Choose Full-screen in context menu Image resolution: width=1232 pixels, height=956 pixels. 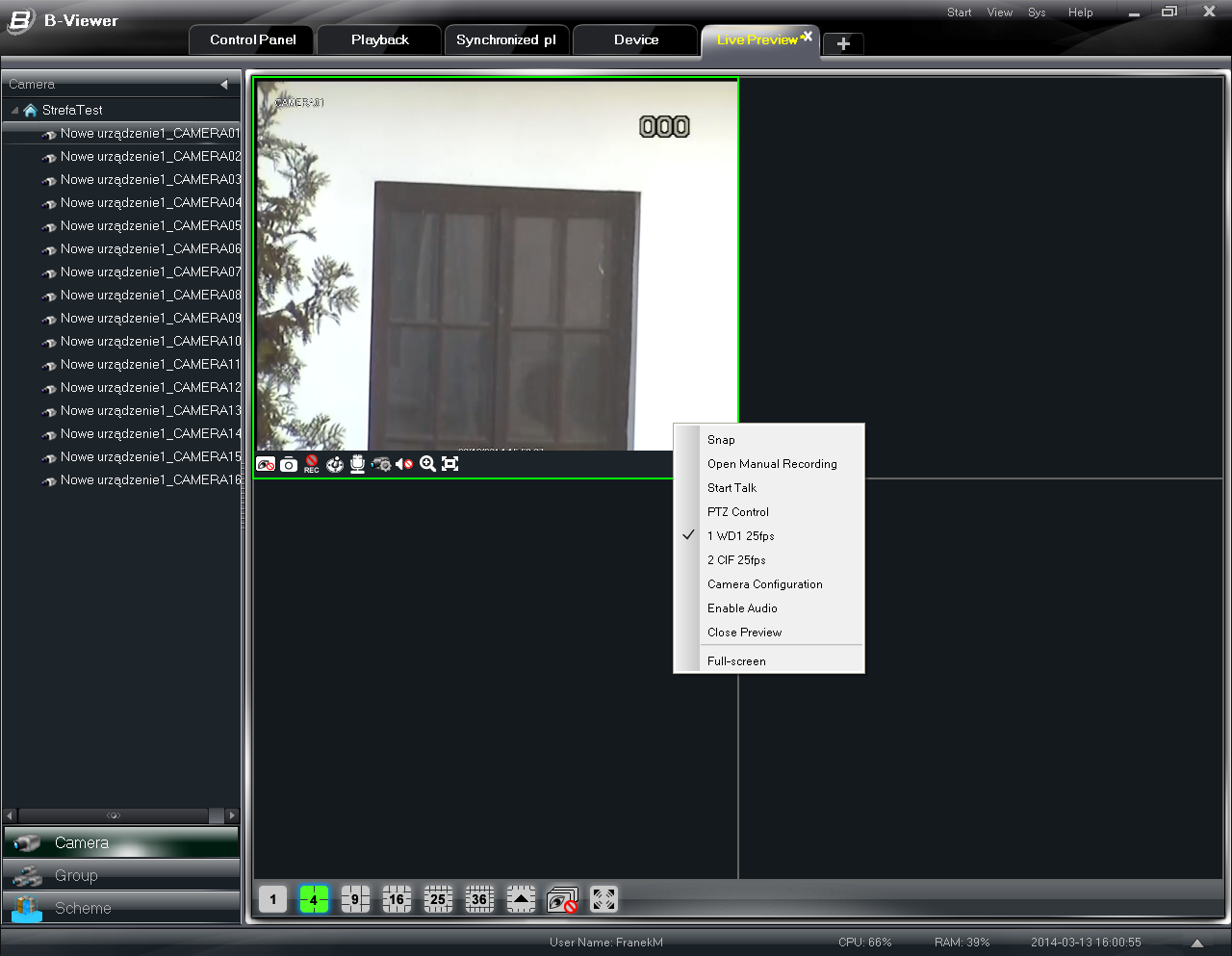pos(769,661)
